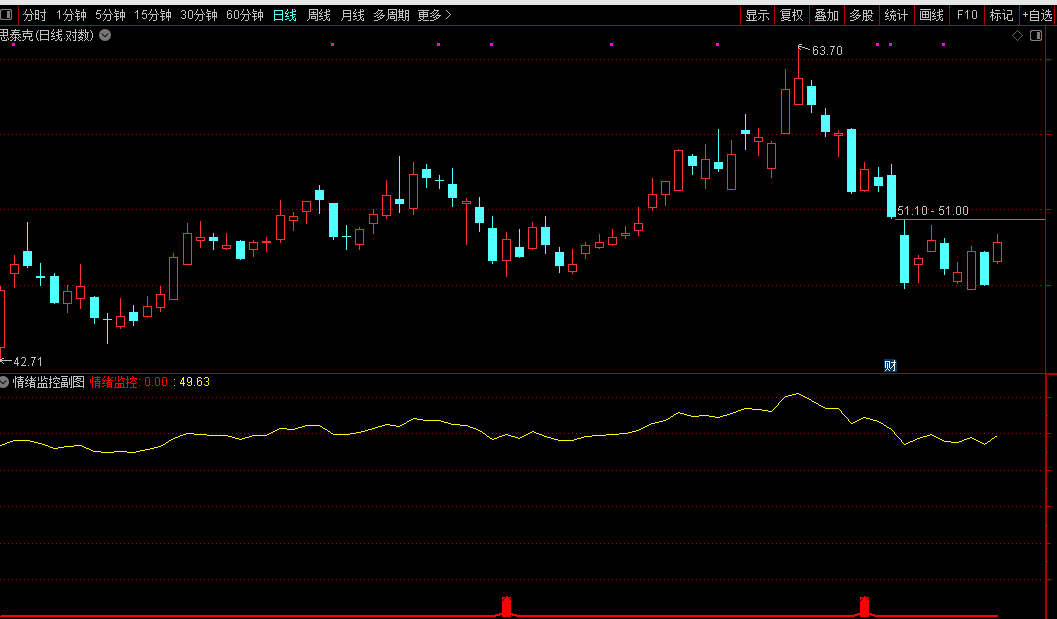Click the split-window icon in chart corner
The width and height of the screenshot is (1057, 619).
1036,36
